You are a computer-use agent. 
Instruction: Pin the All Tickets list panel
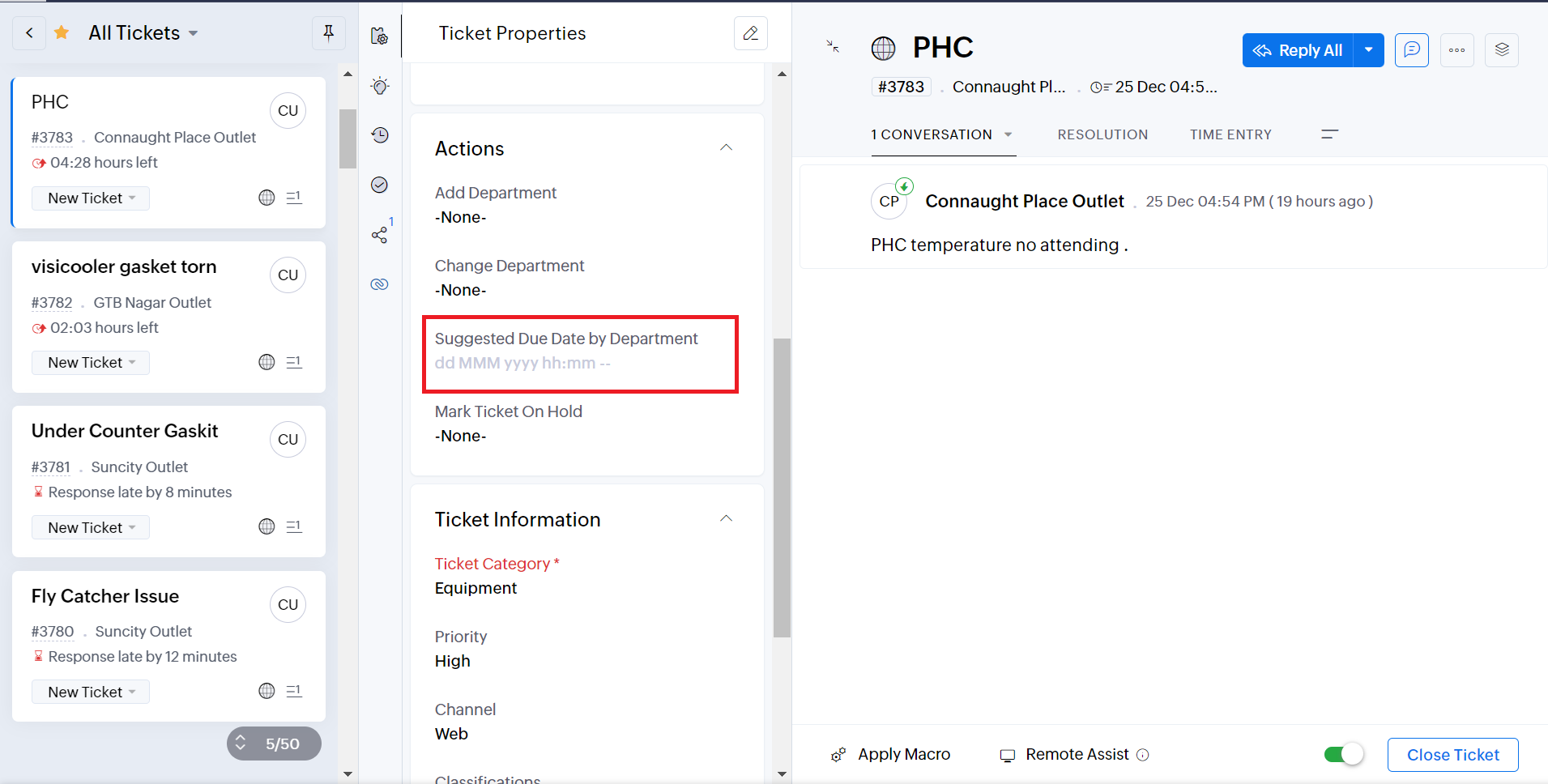click(328, 33)
